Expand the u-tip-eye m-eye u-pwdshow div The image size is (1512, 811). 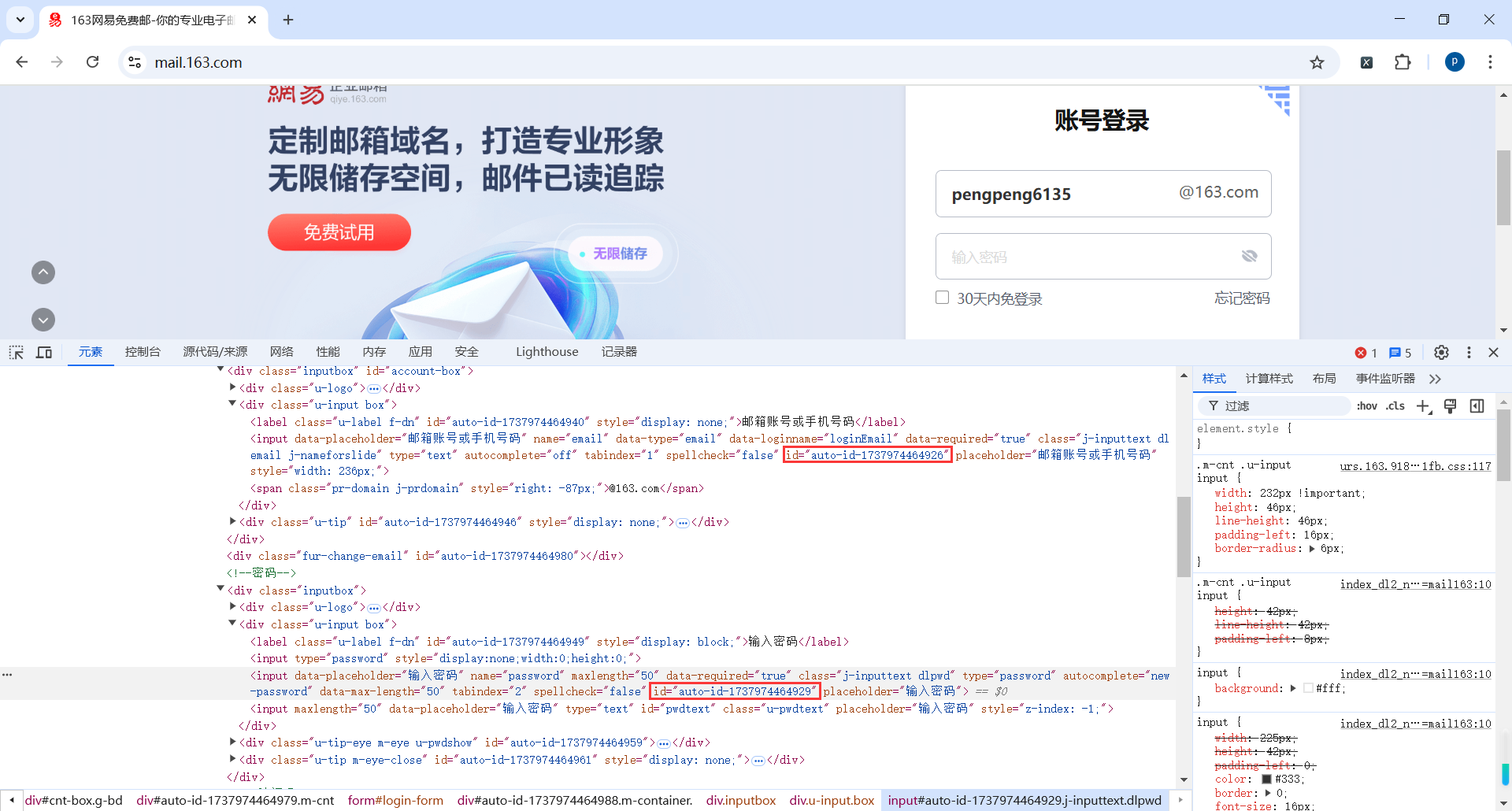[x=232, y=742]
